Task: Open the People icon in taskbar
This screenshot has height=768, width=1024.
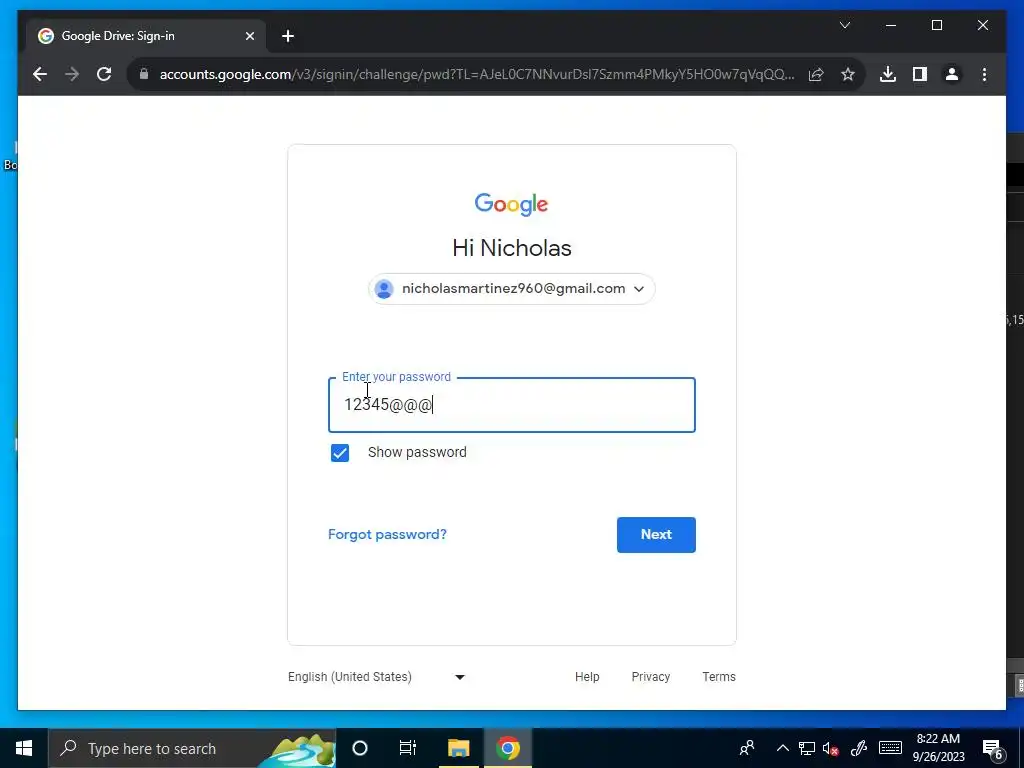Action: (x=746, y=748)
